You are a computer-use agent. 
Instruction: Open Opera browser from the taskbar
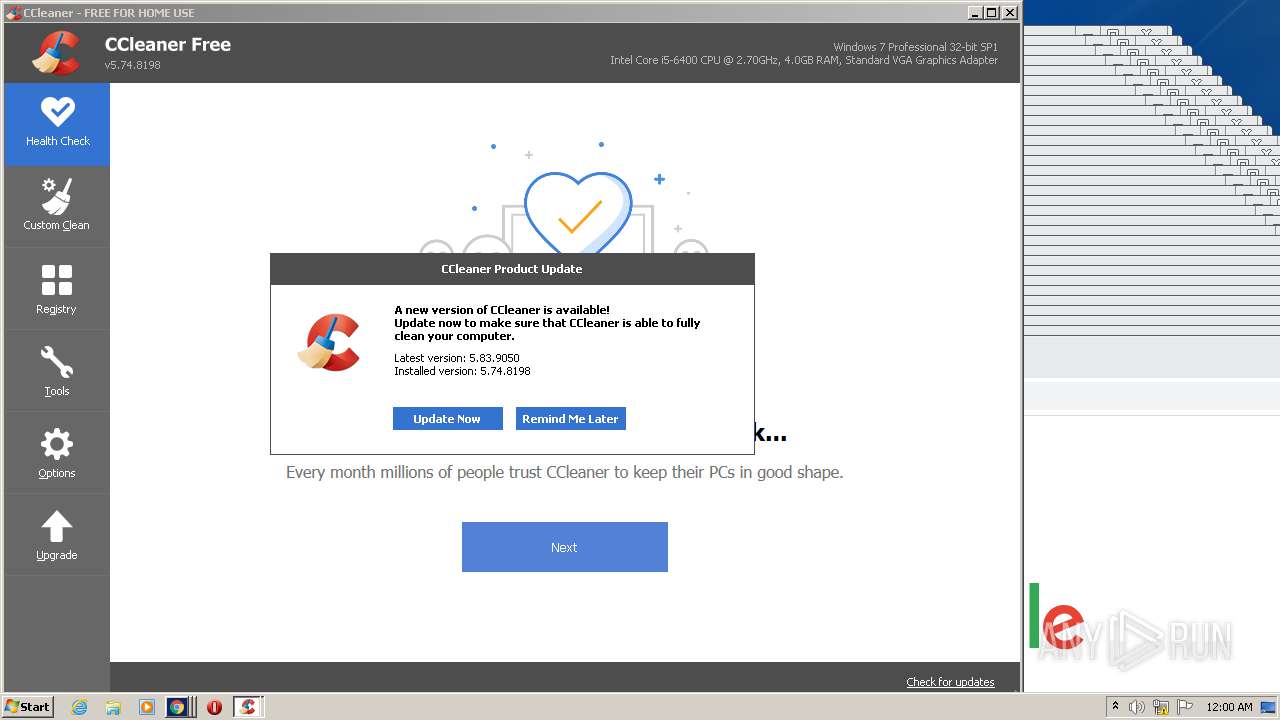[x=214, y=707]
